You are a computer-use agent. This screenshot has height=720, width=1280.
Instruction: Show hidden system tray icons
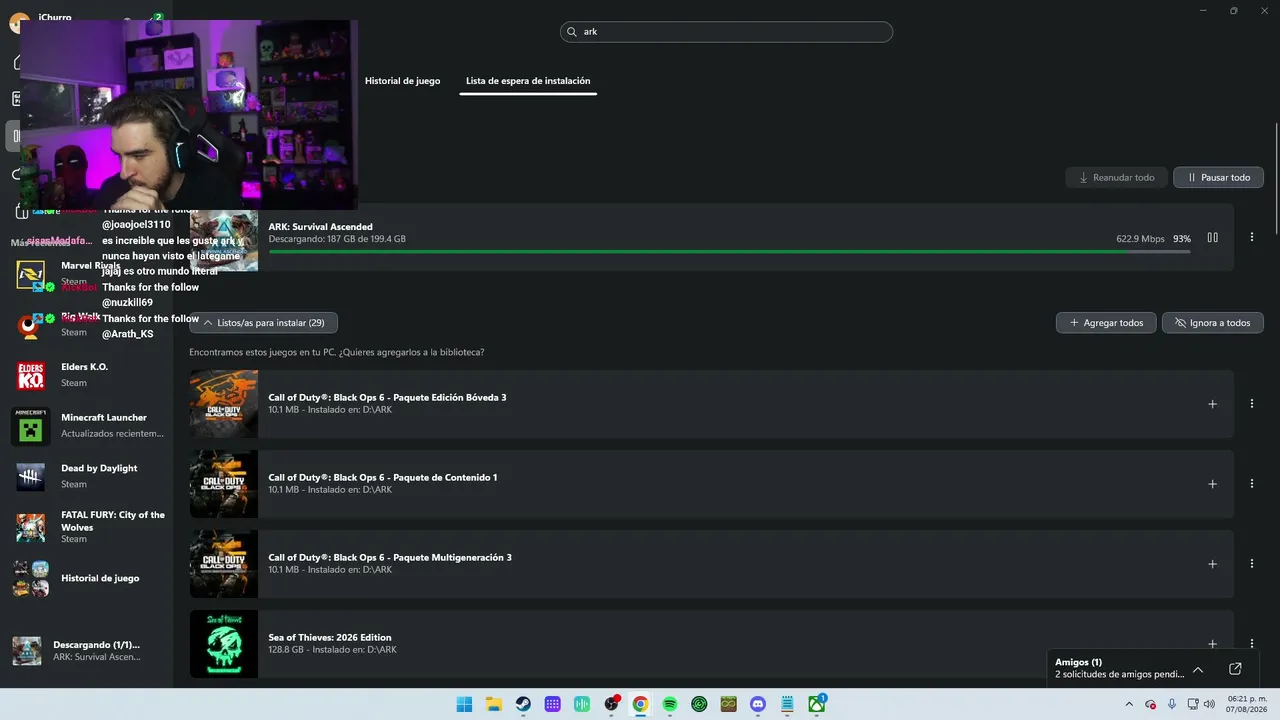pyautogui.click(x=1130, y=704)
